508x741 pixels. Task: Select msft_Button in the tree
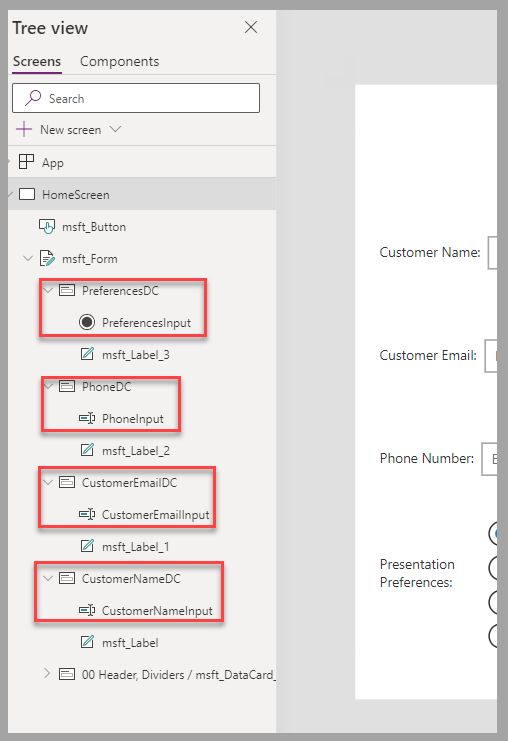coord(94,227)
